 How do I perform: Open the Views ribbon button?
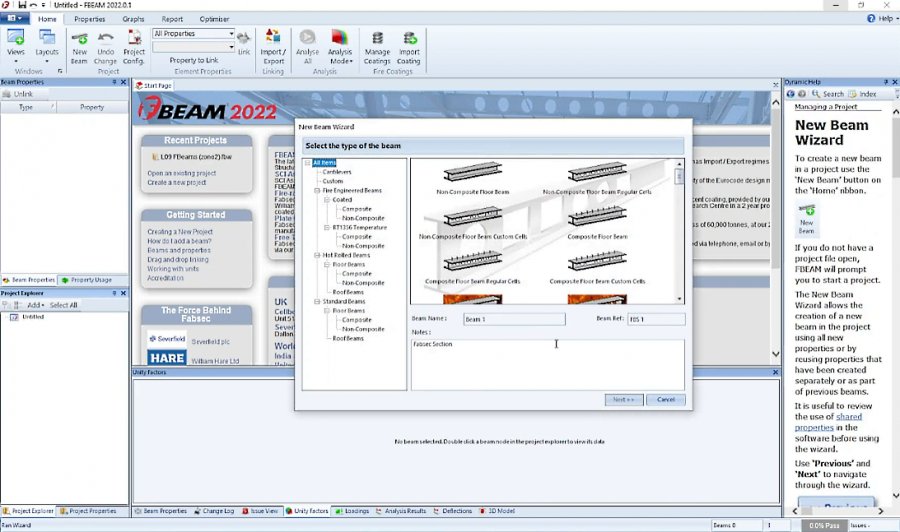pyautogui.click(x=15, y=46)
